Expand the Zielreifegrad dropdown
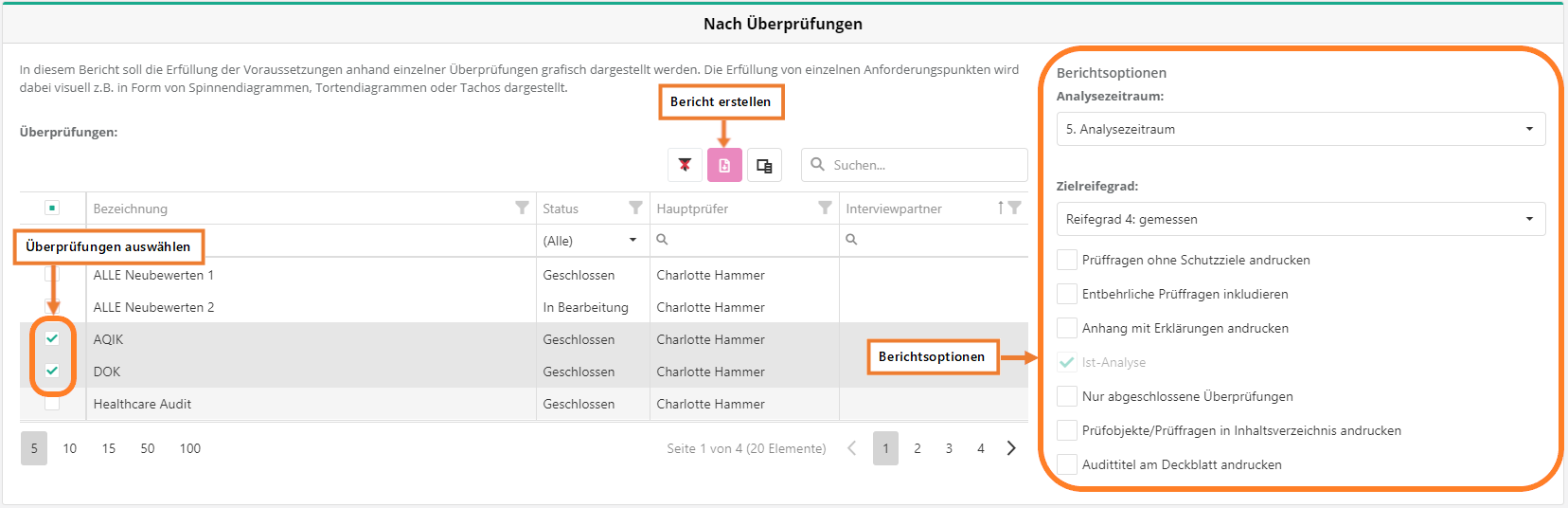The image size is (1568, 508). point(1300,219)
